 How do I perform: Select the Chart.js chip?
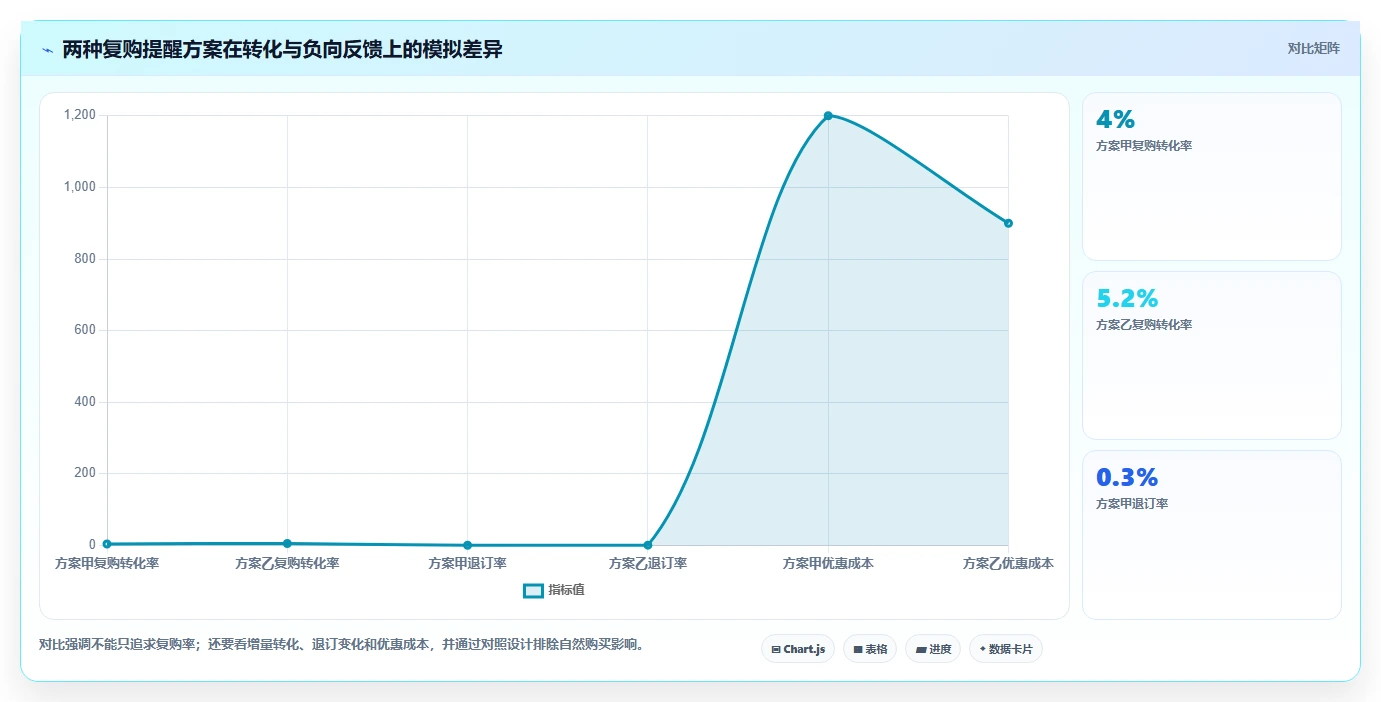click(x=798, y=649)
